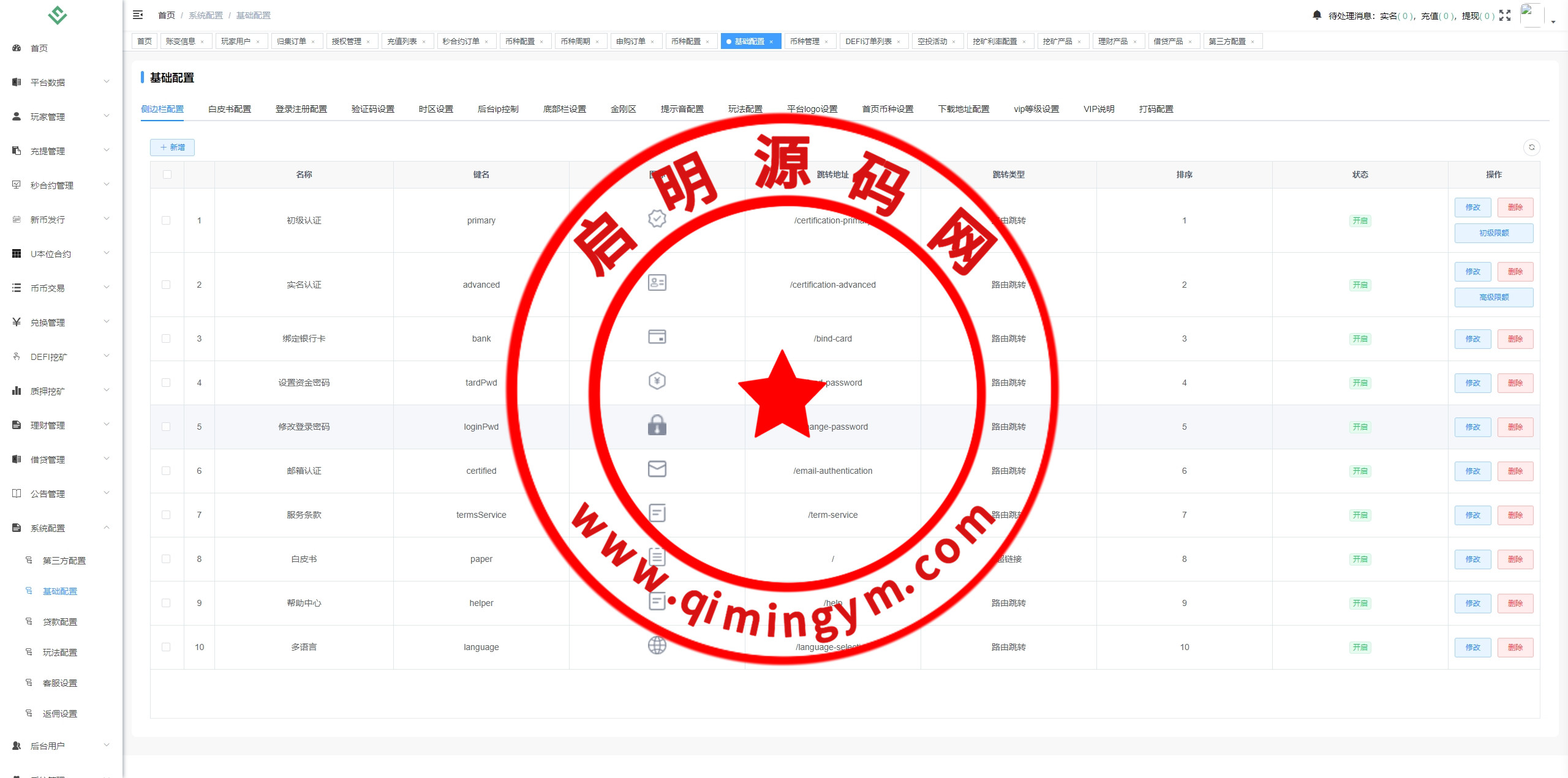
Task: Click the table refresh icon
Action: pos(1531,148)
